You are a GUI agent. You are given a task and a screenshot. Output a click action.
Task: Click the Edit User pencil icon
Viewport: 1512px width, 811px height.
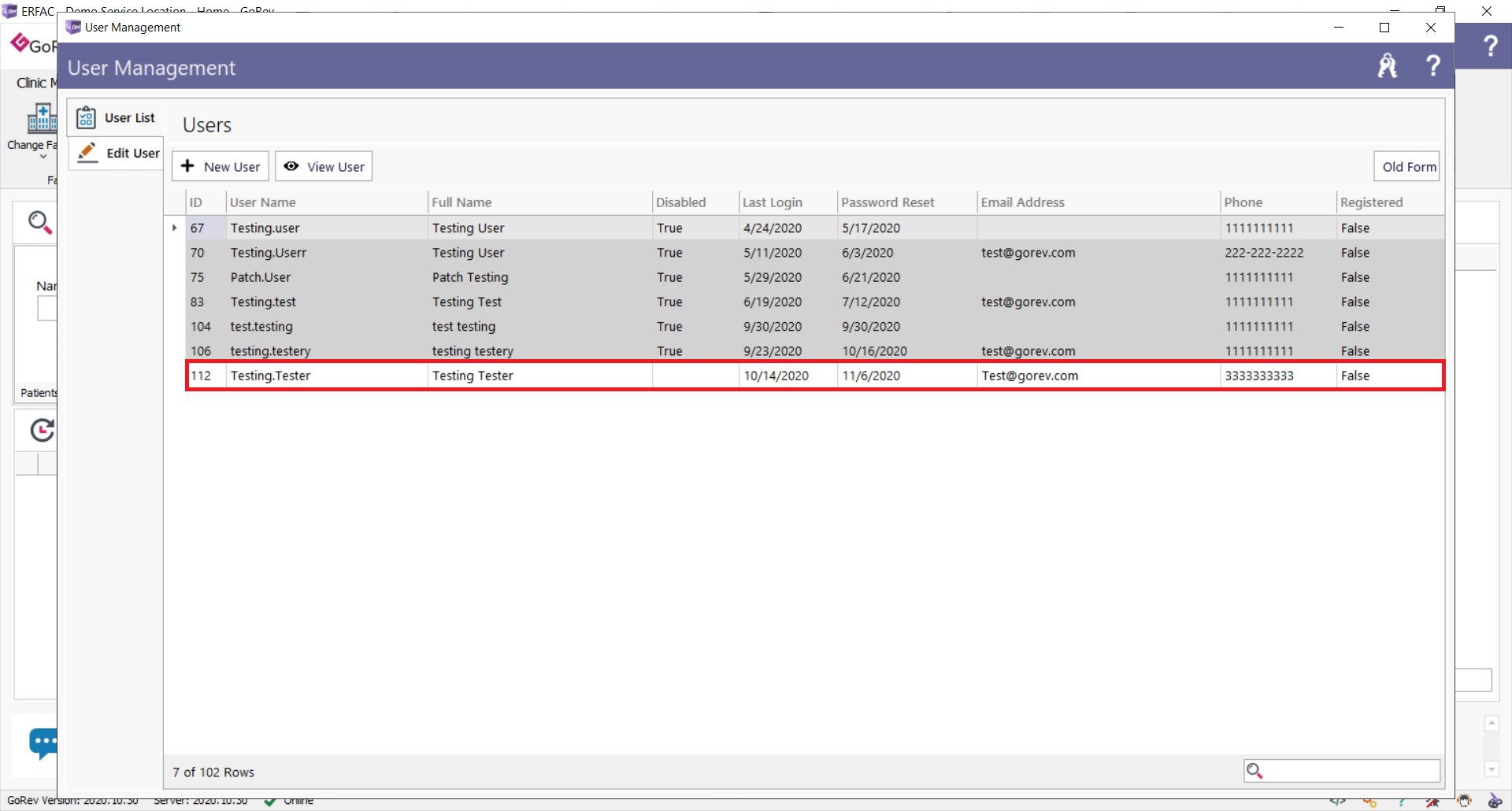click(87, 152)
